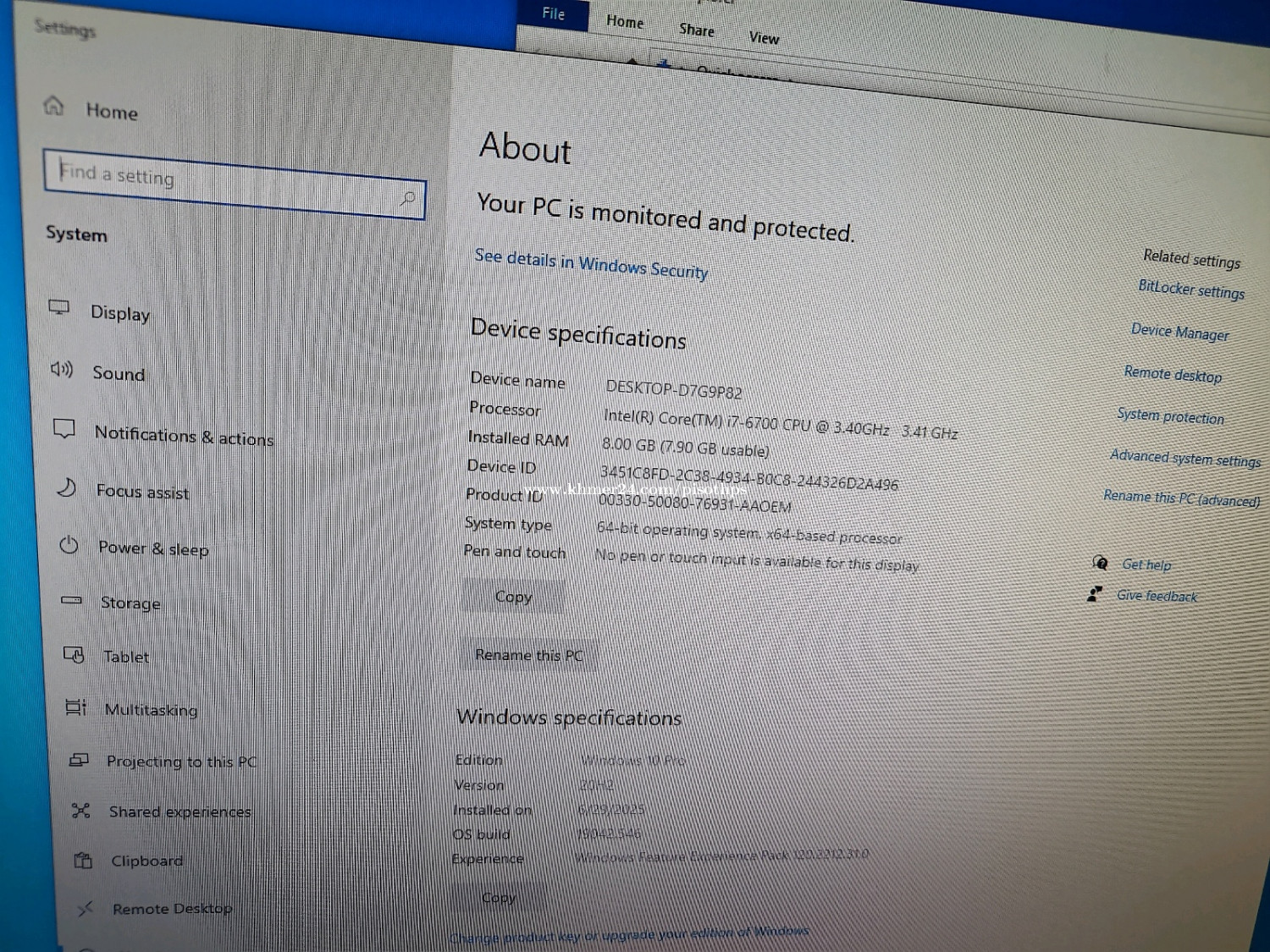Viewport: 1270px width, 952px height.
Task: Click the Notifications & actions icon
Action: pyautogui.click(x=64, y=428)
